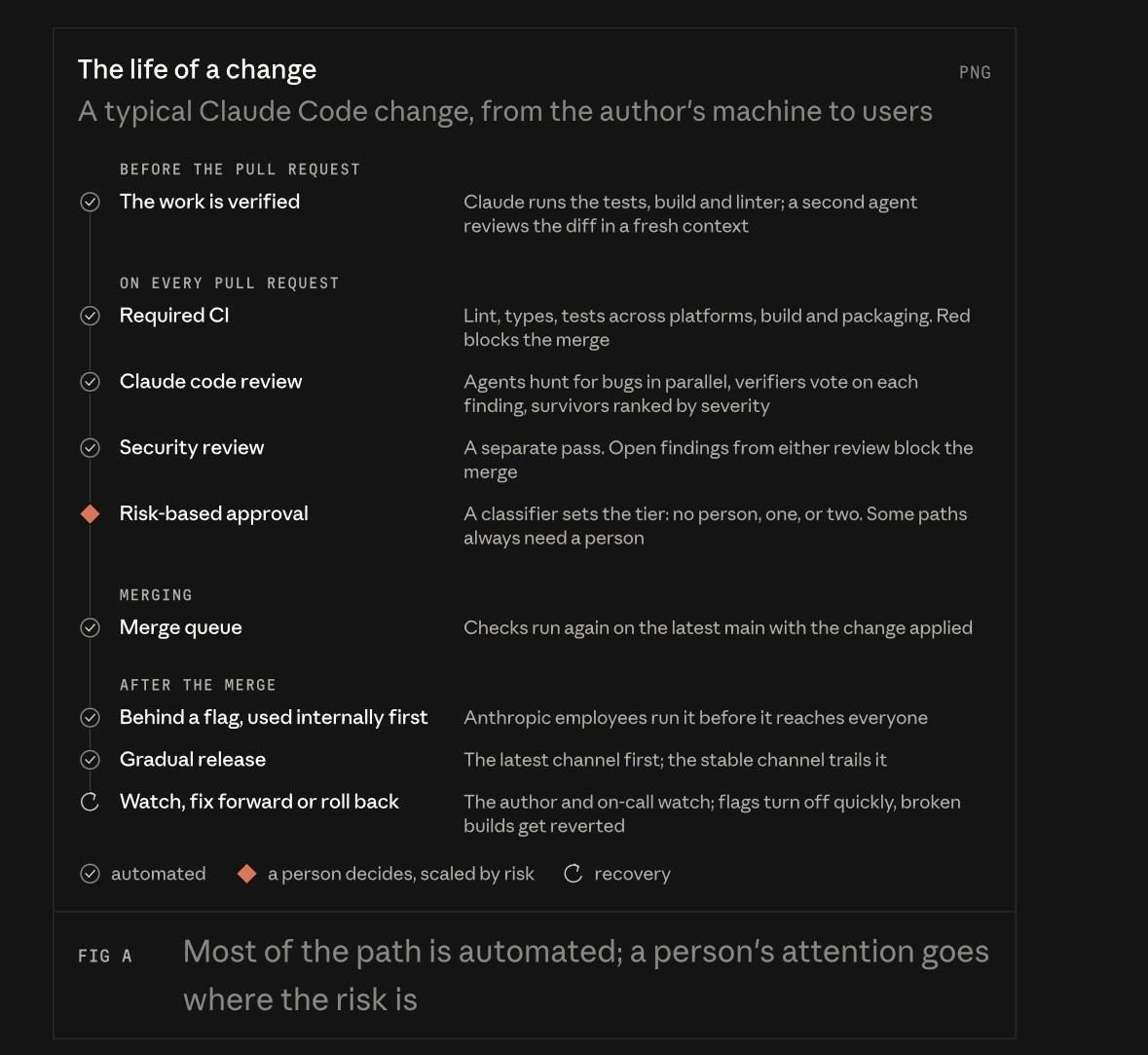Click the check icon beside Merge queue
The height and width of the screenshot is (1055, 1148).
pyautogui.click(x=90, y=628)
